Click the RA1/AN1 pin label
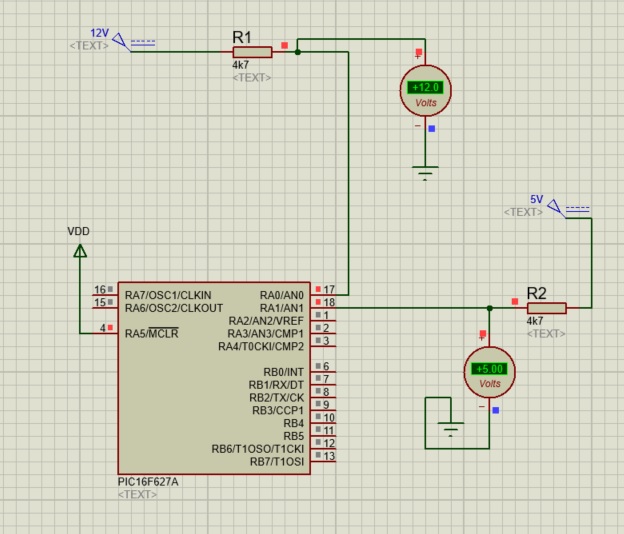Viewport: 624px width, 534px height. coord(282,308)
